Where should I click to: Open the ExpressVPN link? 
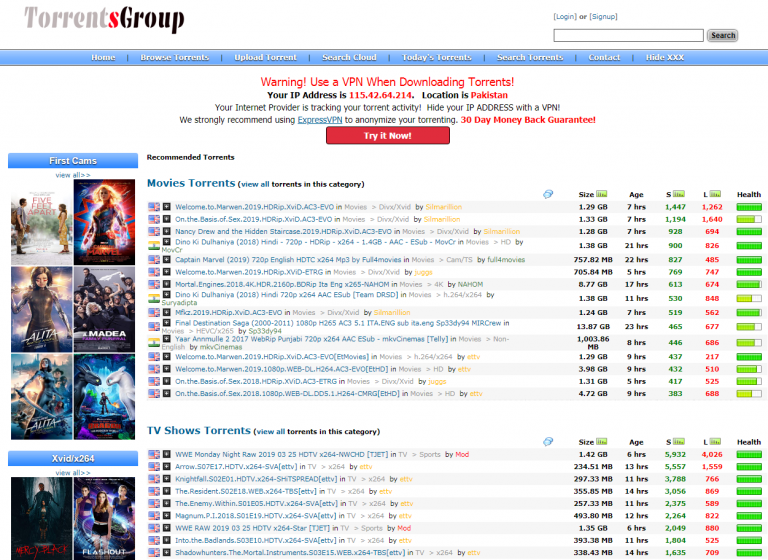[x=320, y=120]
